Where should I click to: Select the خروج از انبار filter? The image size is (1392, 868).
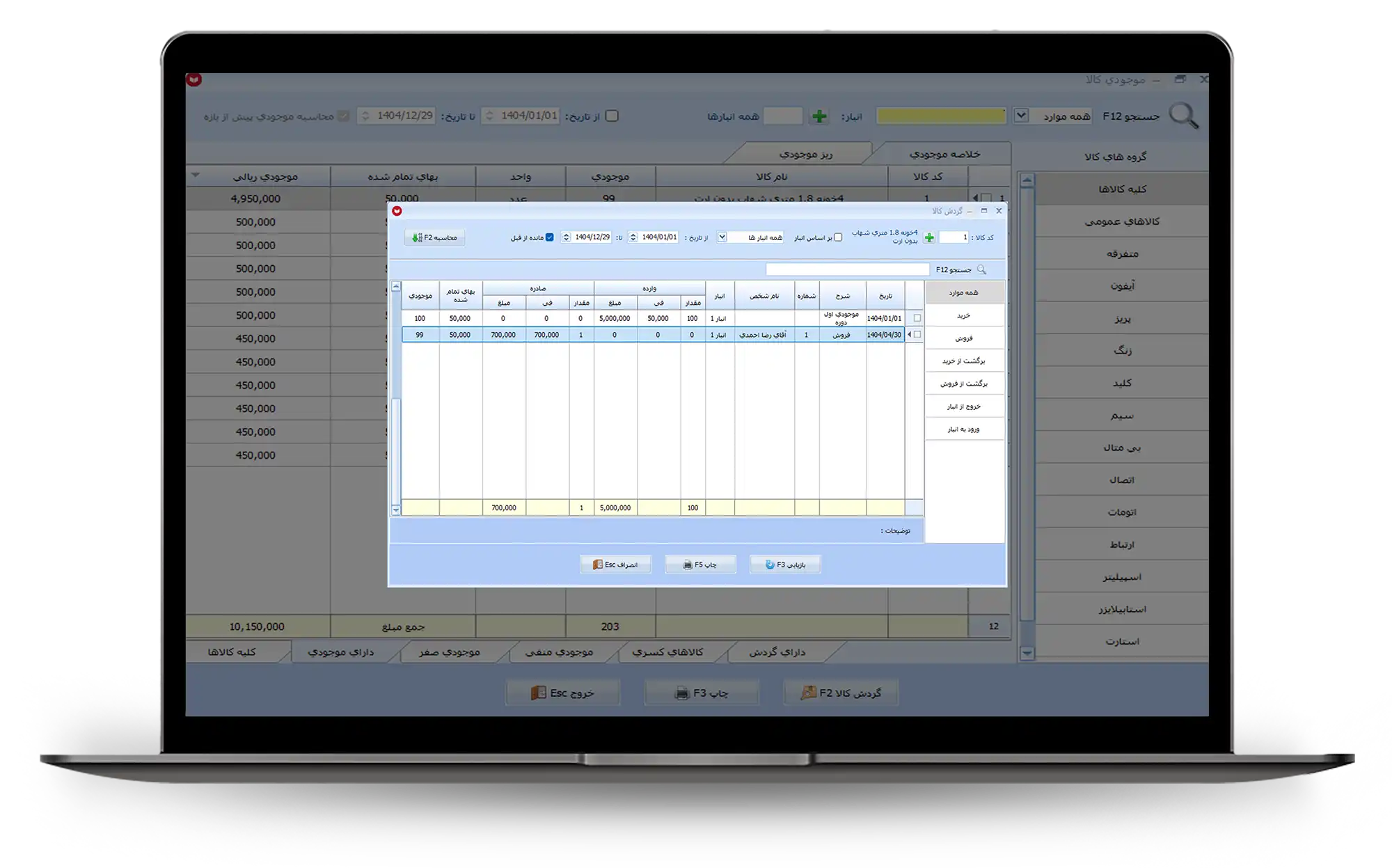pyautogui.click(x=964, y=407)
